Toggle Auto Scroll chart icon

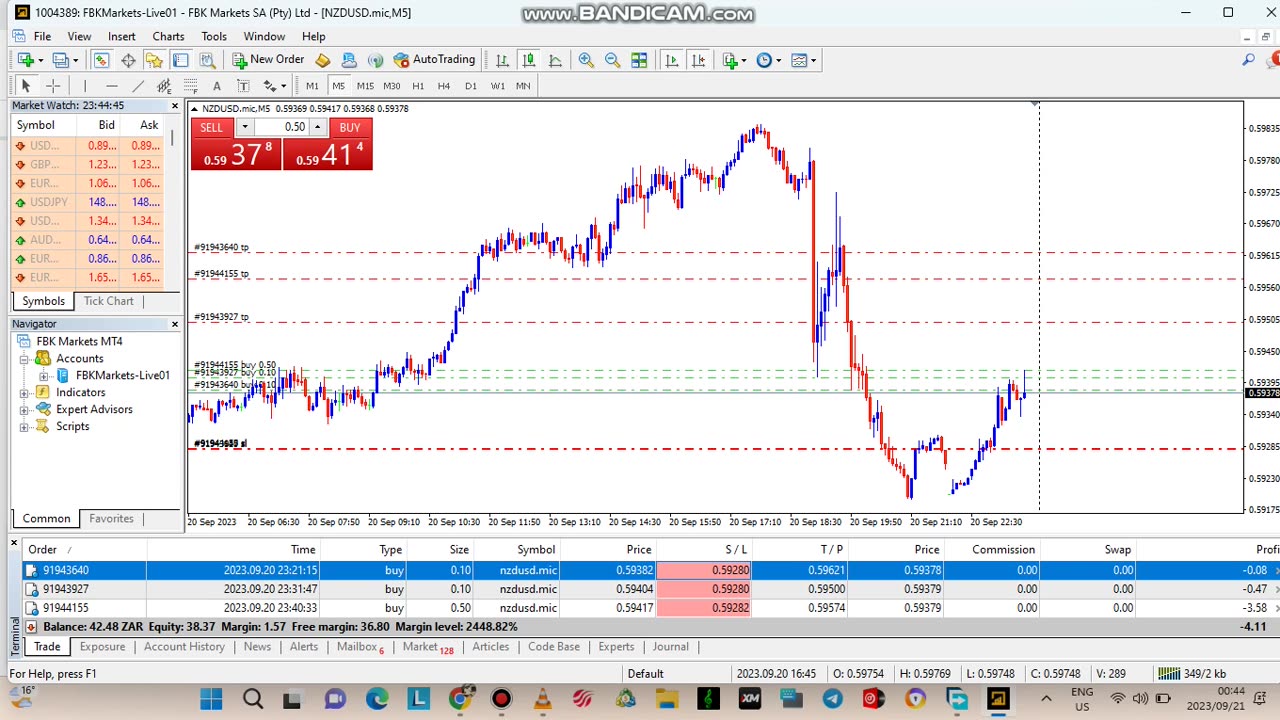(671, 60)
